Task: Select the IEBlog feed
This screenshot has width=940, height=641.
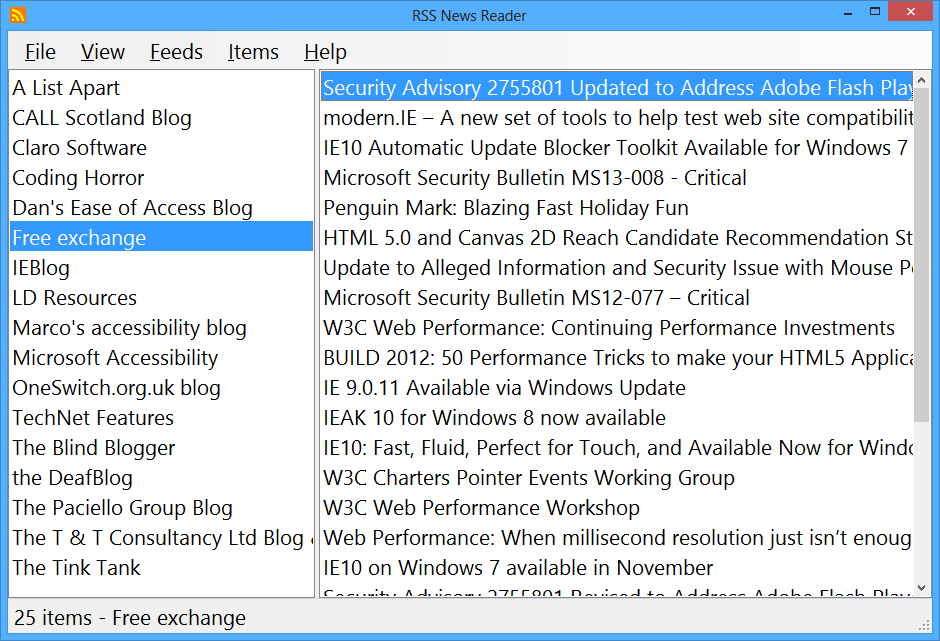Action: pyautogui.click(x=161, y=267)
